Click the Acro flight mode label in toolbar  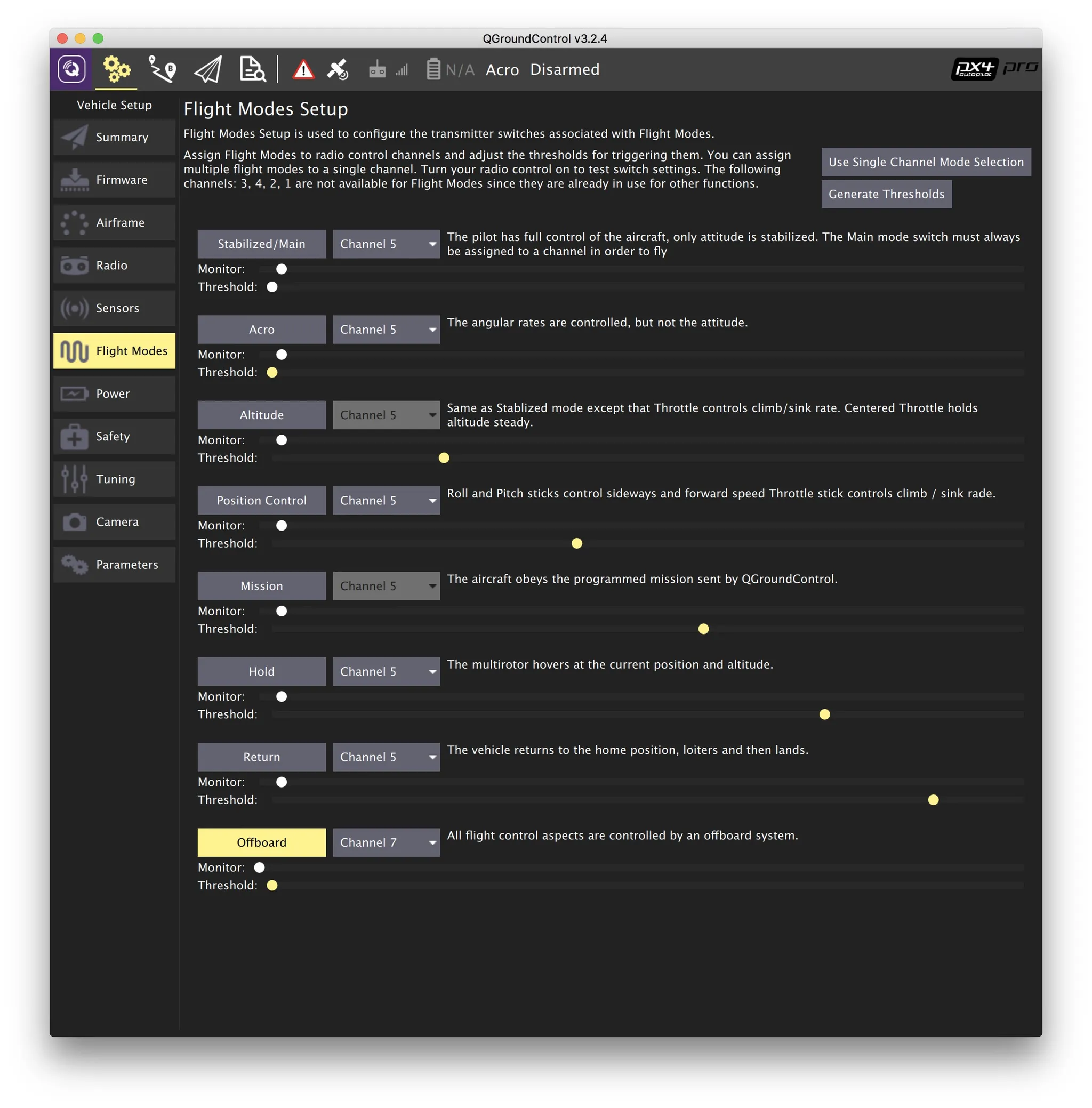pyautogui.click(x=502, y=70)
